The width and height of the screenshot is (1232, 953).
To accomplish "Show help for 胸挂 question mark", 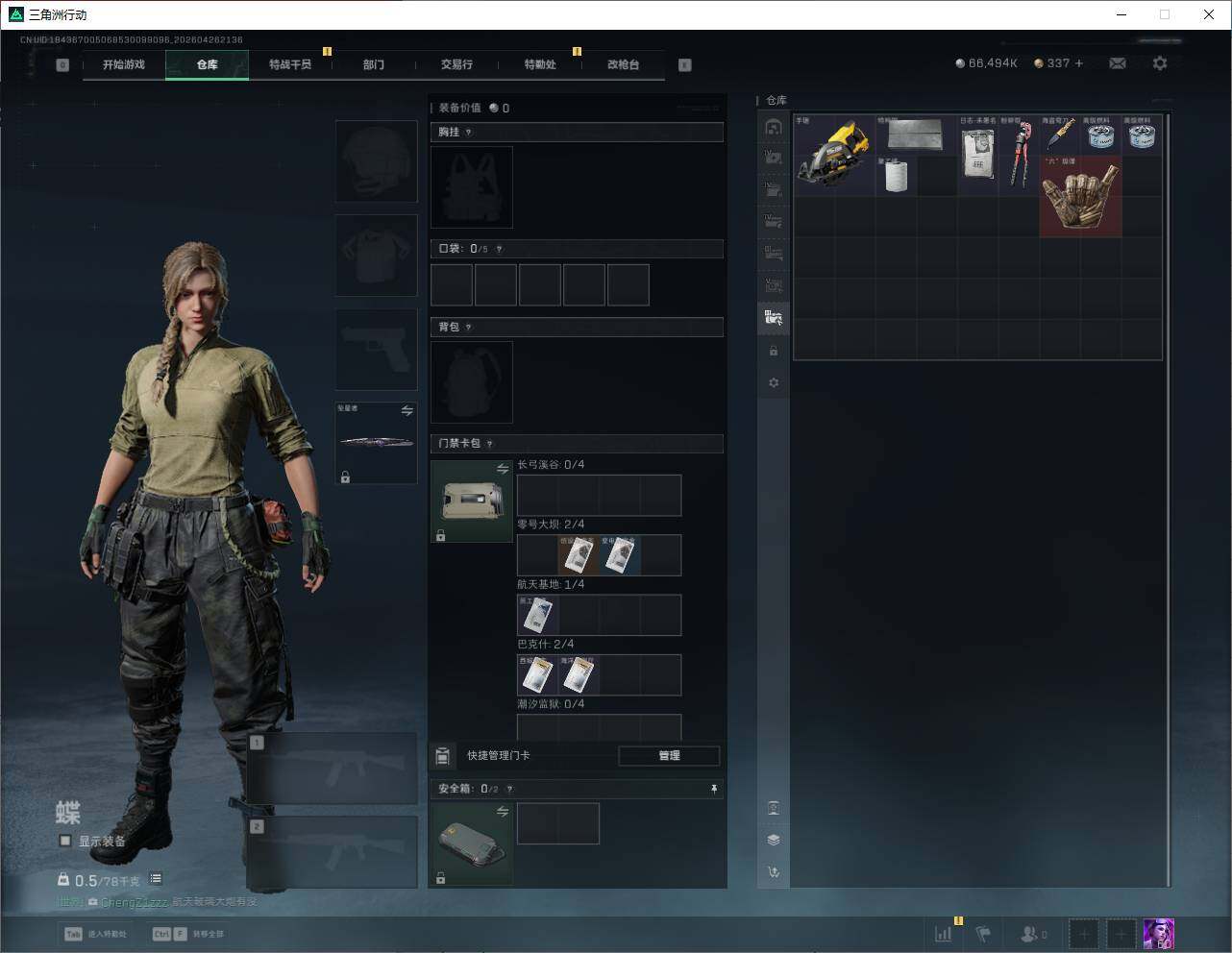I will [469, 133].
